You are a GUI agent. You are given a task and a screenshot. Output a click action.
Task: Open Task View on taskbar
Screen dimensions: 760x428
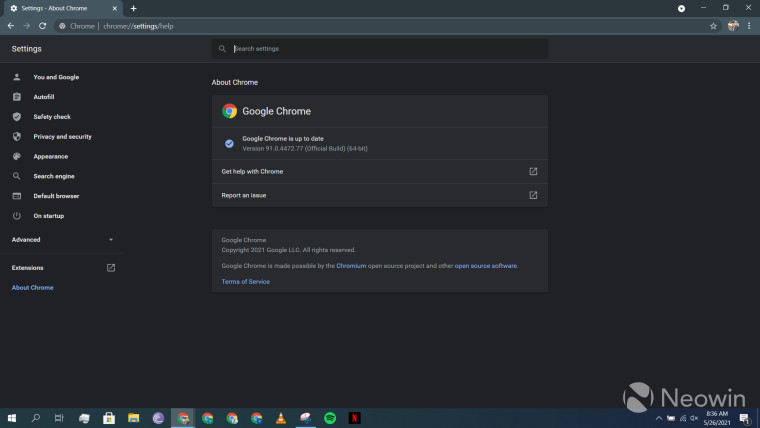(59, 418)
